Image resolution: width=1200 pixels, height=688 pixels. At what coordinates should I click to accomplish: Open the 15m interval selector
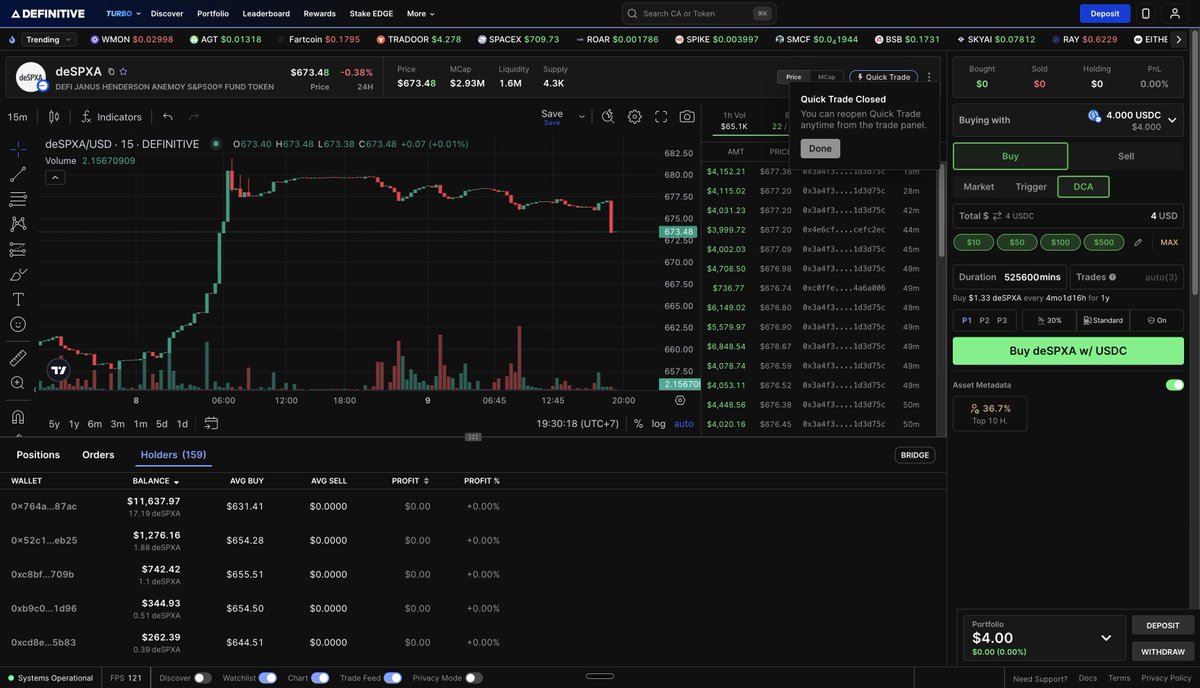click(x=17, y=117)
